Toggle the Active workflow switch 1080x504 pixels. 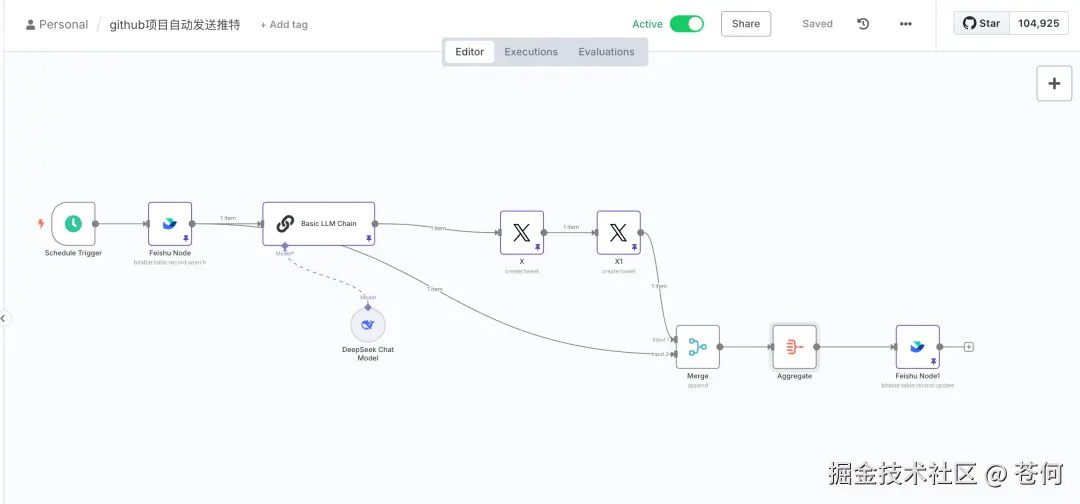(x=687, y=24)
